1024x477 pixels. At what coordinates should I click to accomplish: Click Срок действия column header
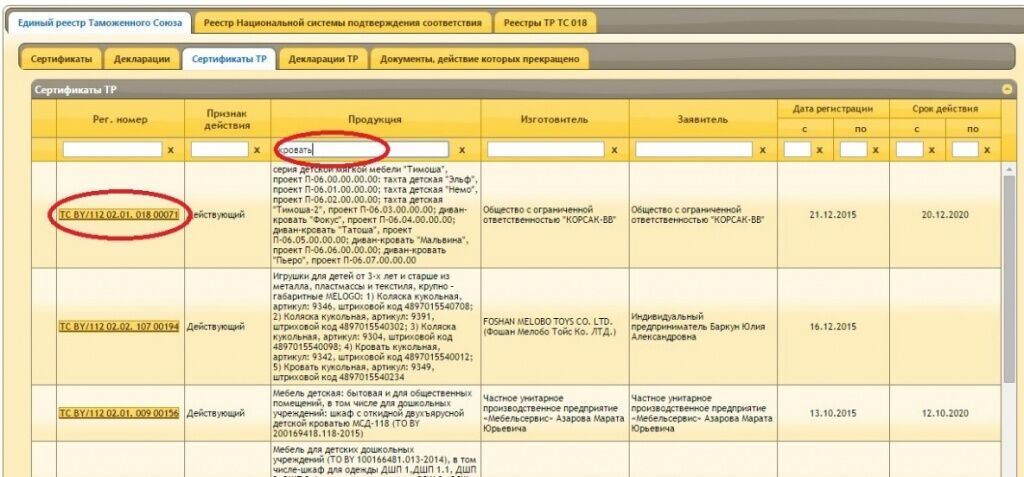coord(945,109)
